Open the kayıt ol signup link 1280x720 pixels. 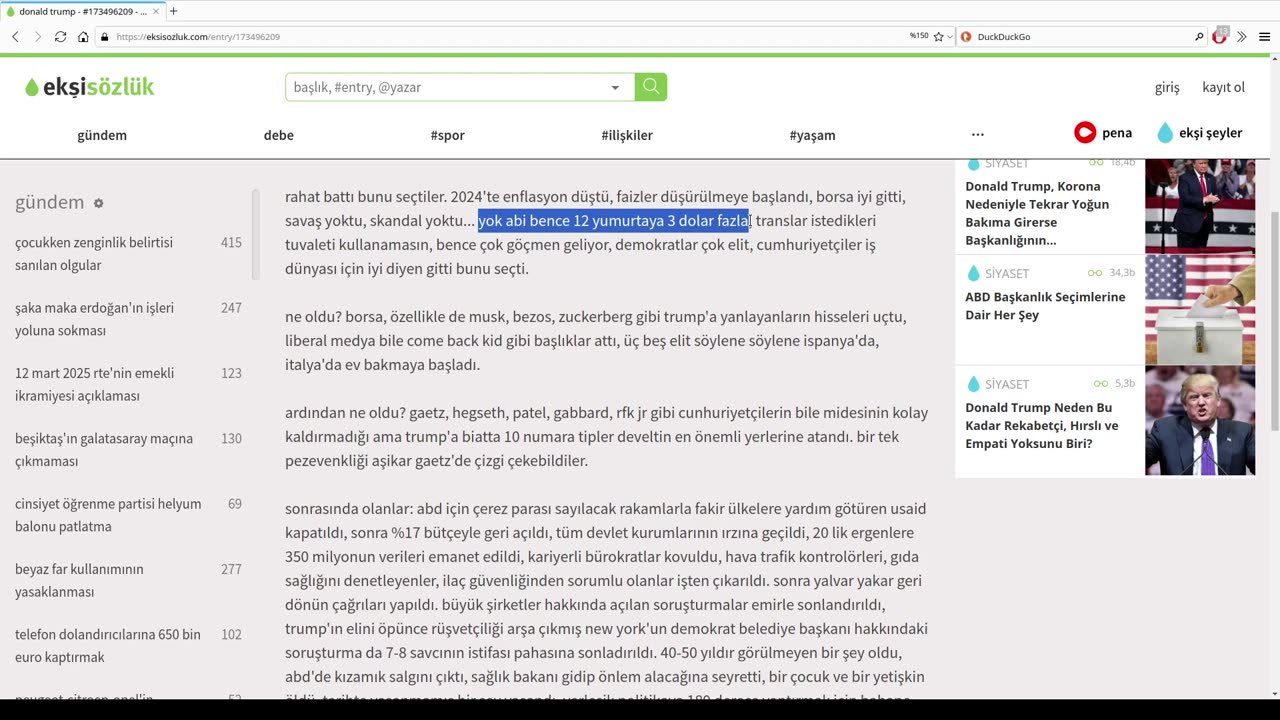click(x=1223, y=87)
